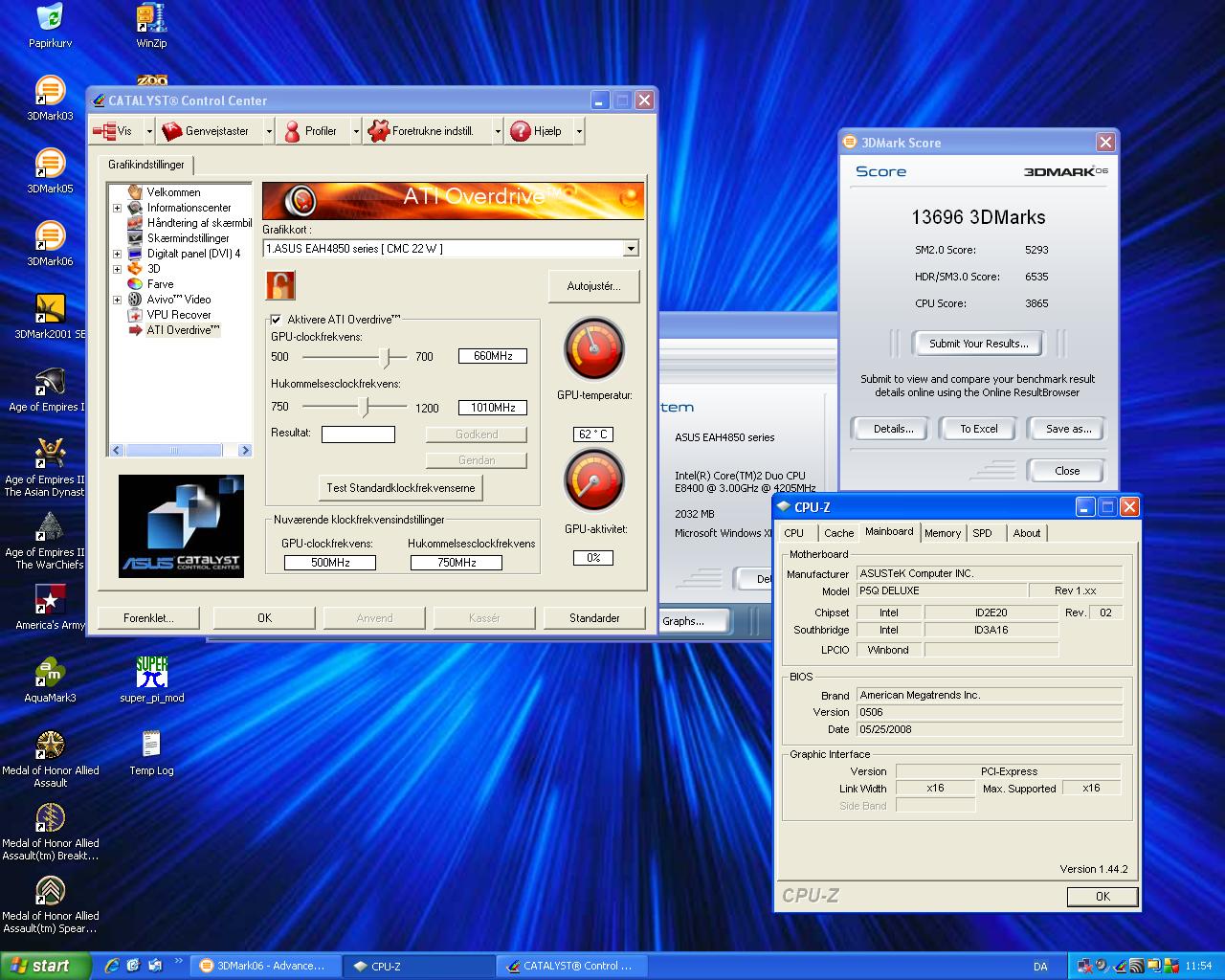Select VPU Recover in the settings tree
Image resolution: width=1225 pixels, height=980 pixels.
pos(179,315)
